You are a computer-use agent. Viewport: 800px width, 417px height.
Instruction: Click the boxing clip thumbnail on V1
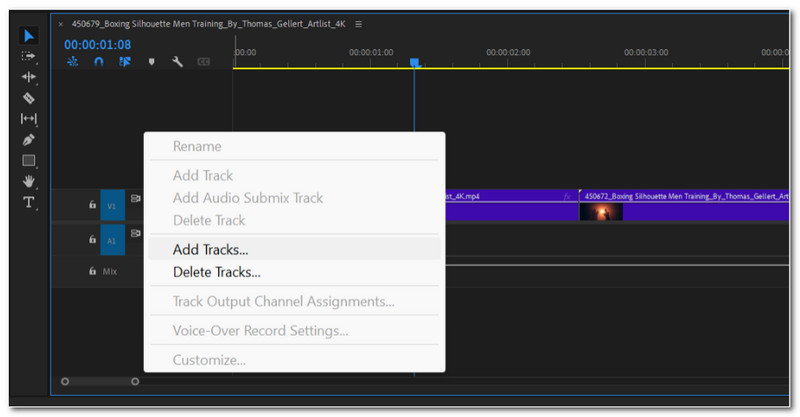pos(601,212)
